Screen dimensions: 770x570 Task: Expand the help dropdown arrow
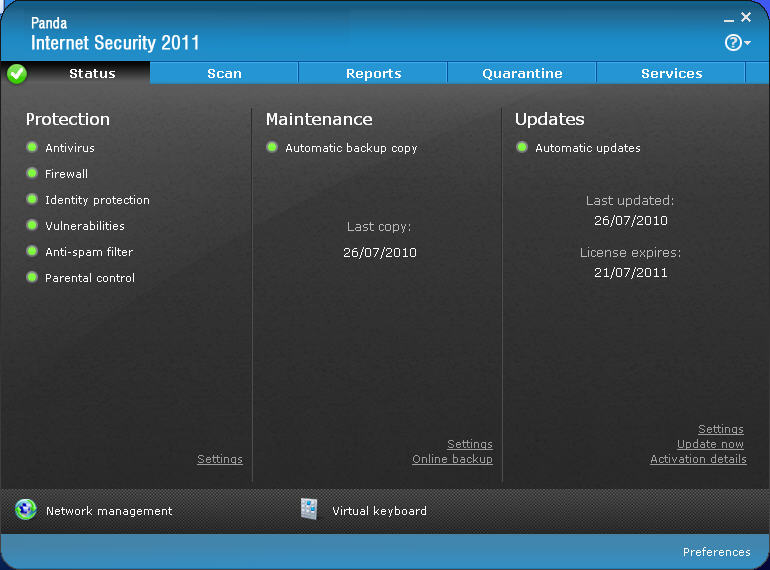(x=747, y=43)
